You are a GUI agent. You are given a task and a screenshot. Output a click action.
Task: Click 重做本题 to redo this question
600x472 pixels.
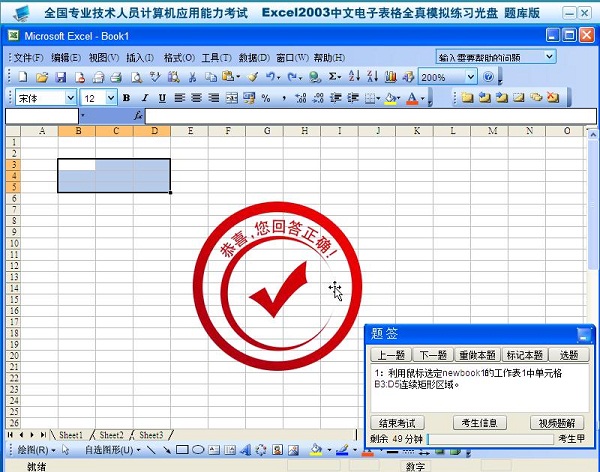pyautogui.click(x=477, y=355)
